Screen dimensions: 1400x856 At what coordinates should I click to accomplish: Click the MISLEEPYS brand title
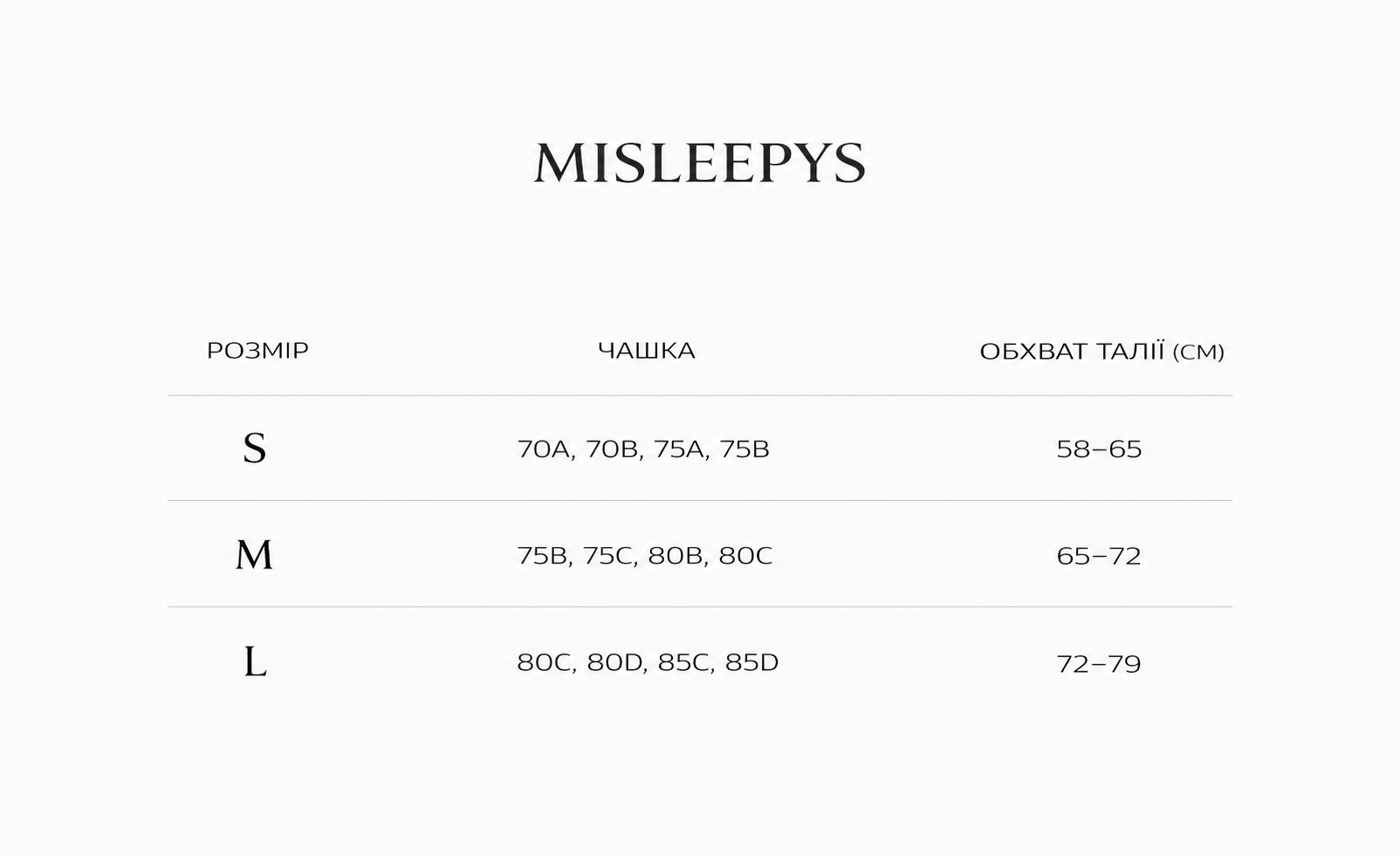pos(700,163)
